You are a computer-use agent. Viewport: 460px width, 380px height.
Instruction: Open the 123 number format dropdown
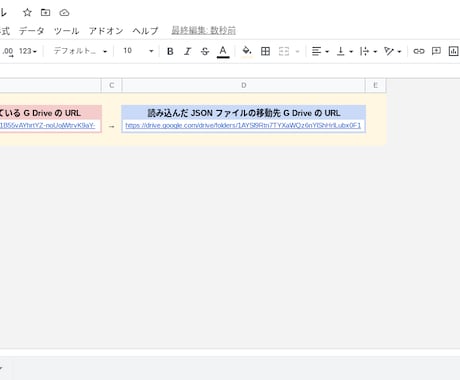(x=28, y=51)
